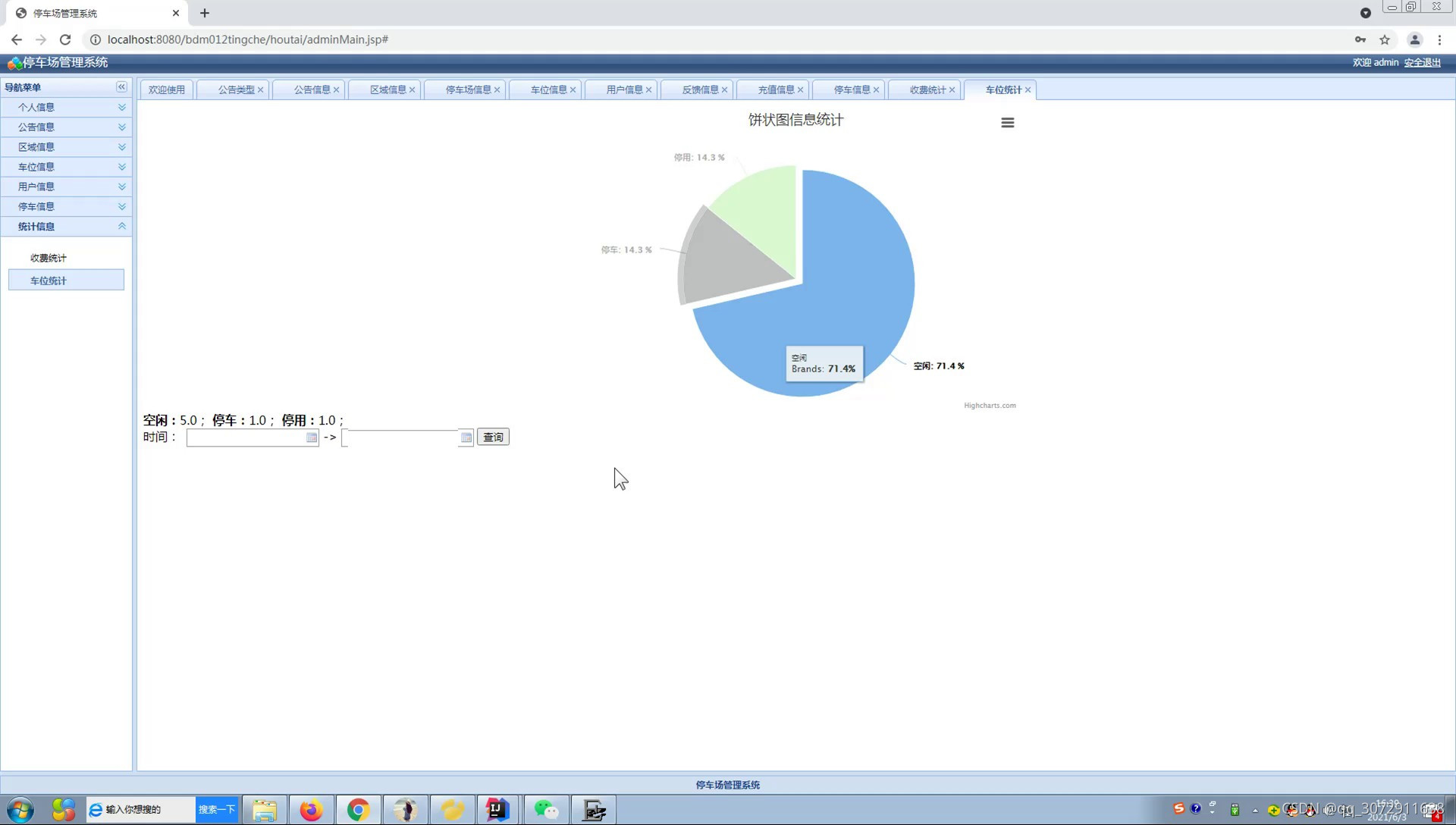Viewport: 1456px width, 825px height.
Task: Open the Highcharts chart context menu icon
Action: 1007,123
